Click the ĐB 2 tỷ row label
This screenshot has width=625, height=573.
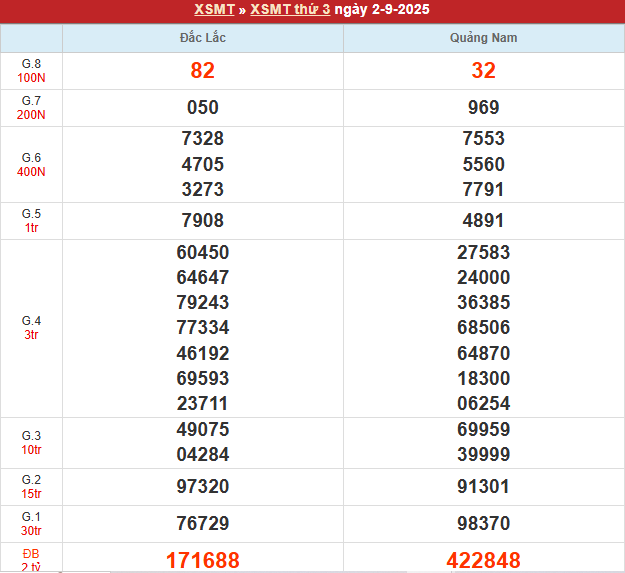coord(31,559)
